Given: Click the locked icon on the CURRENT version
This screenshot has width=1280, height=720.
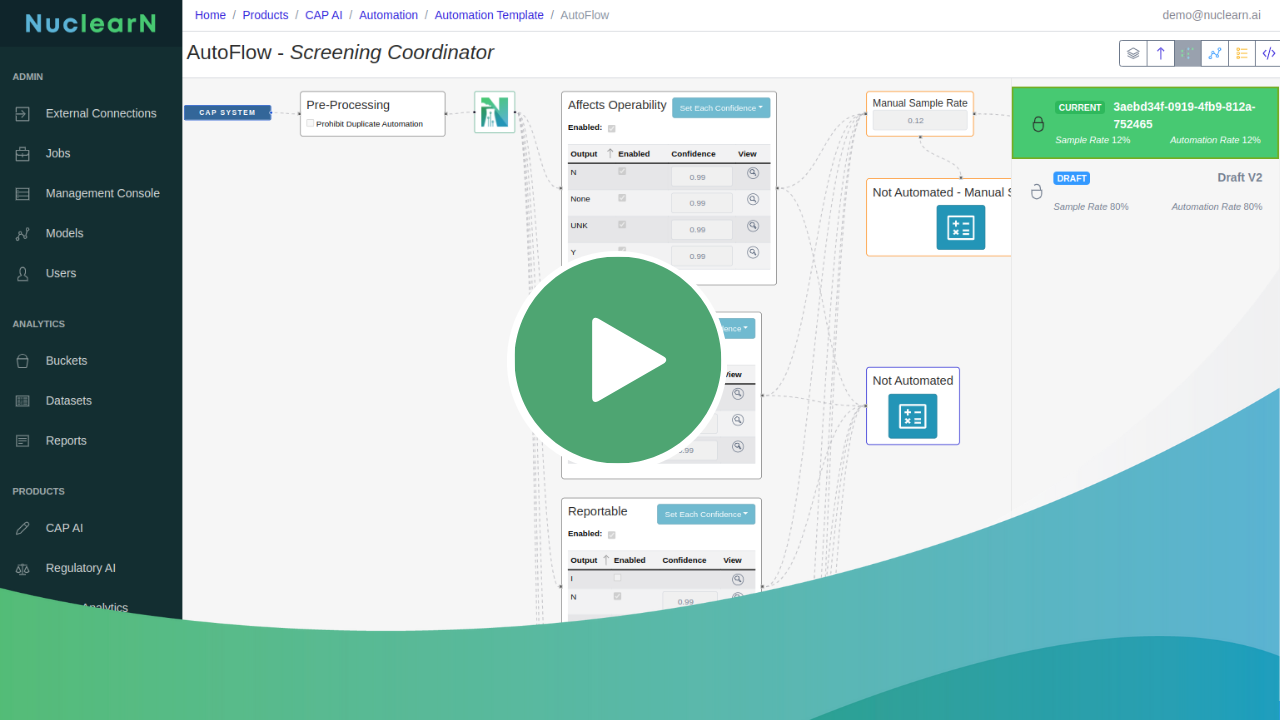Looking at the screenshot, I should [x=1038, y=124].
